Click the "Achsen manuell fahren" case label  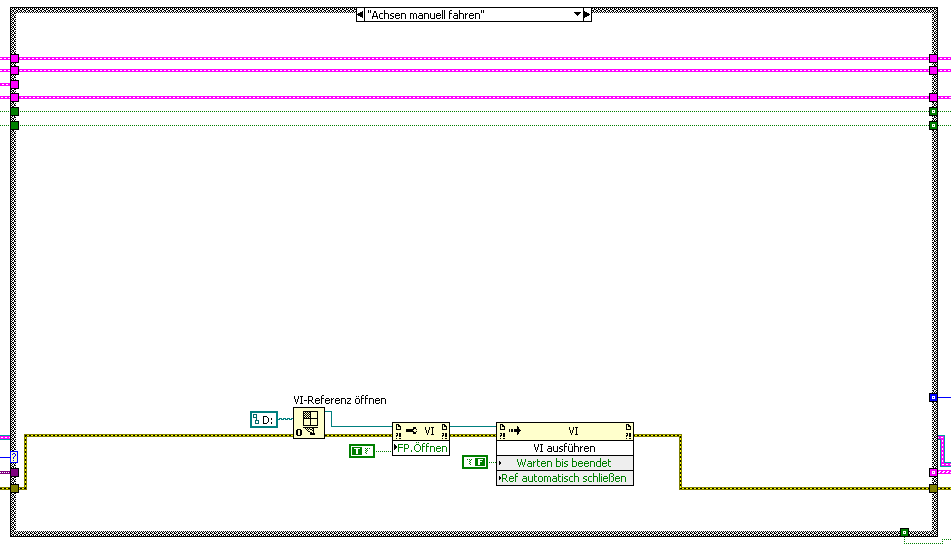tap(426, 15)
